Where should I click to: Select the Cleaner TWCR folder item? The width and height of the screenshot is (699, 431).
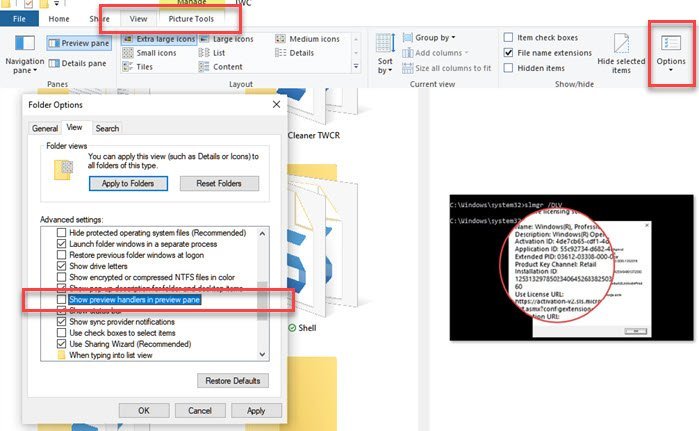click(x=314, y=135)
